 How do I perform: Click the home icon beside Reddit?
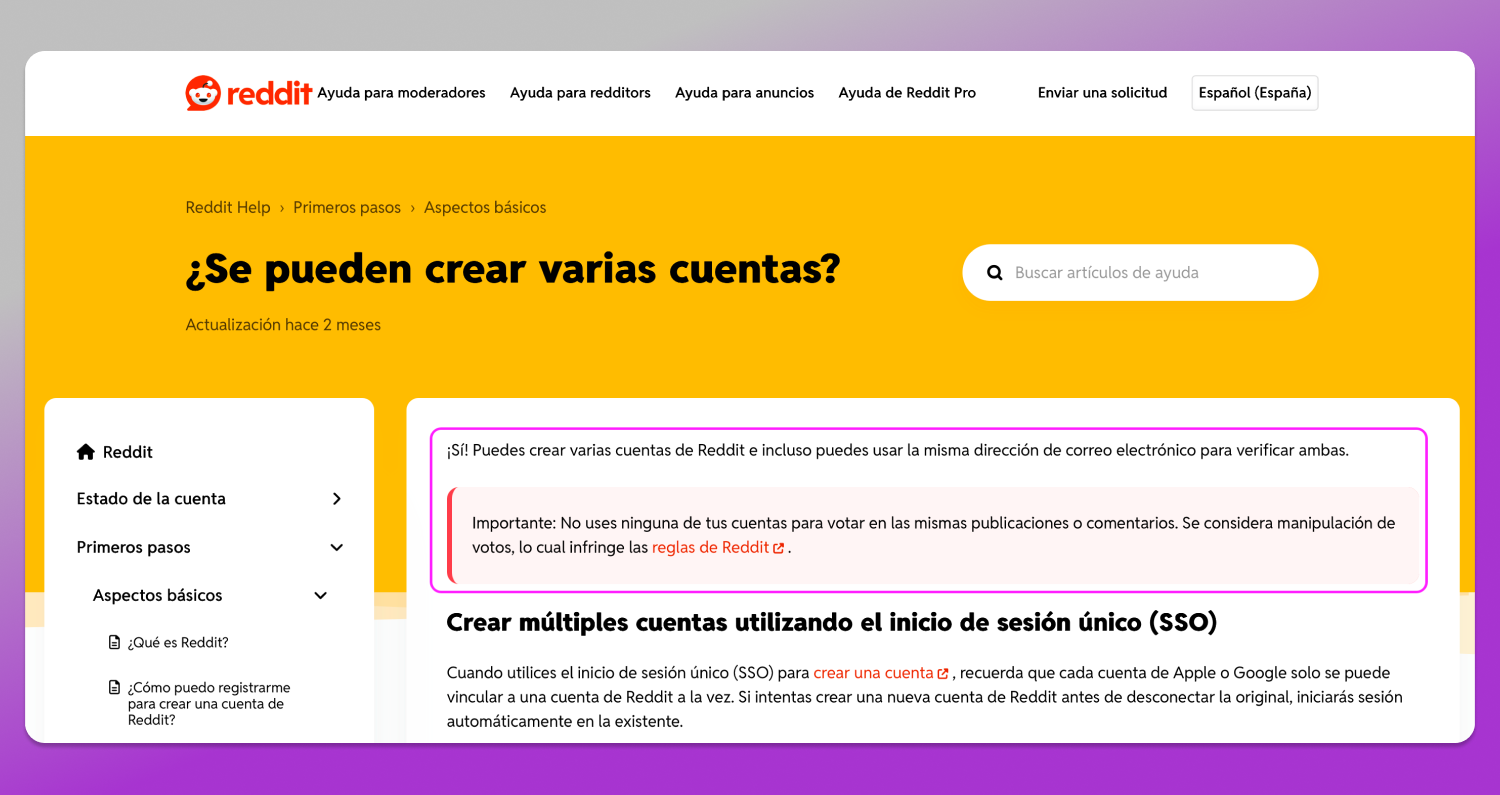(x=86, y=452)
